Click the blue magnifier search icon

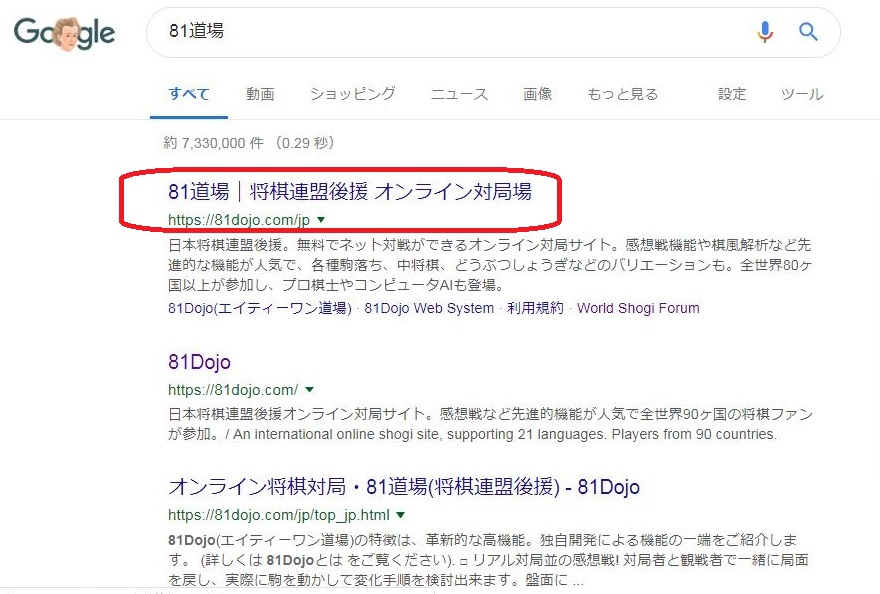pos(808,31)
